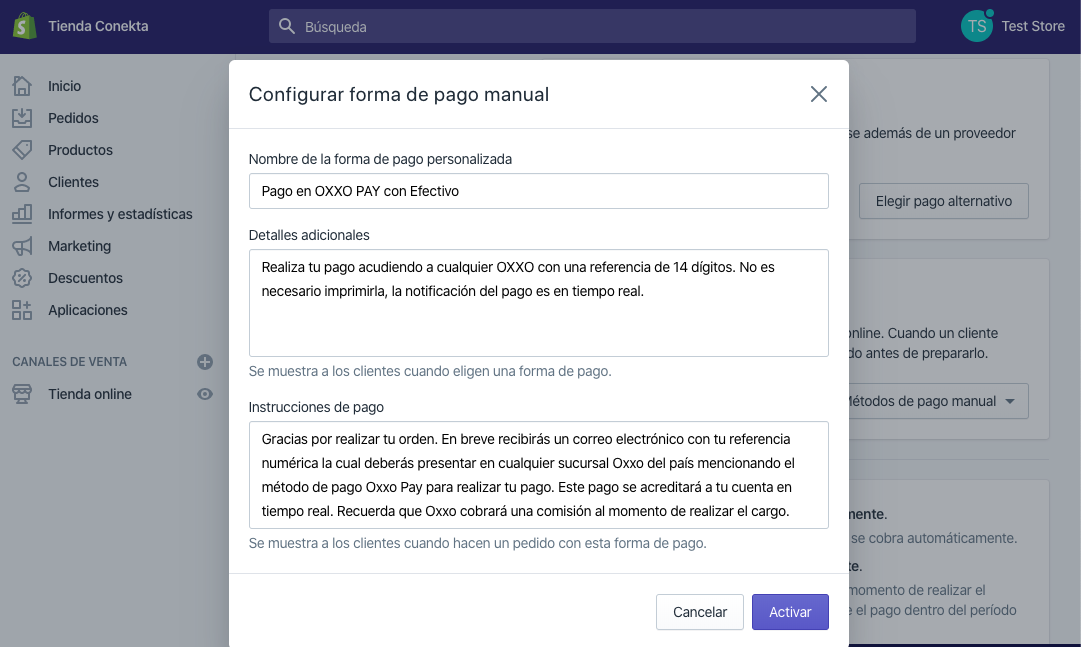Screen dimensions: 1081x647
Task: Edit the payment method name field
Action: (x=538, y=191)
